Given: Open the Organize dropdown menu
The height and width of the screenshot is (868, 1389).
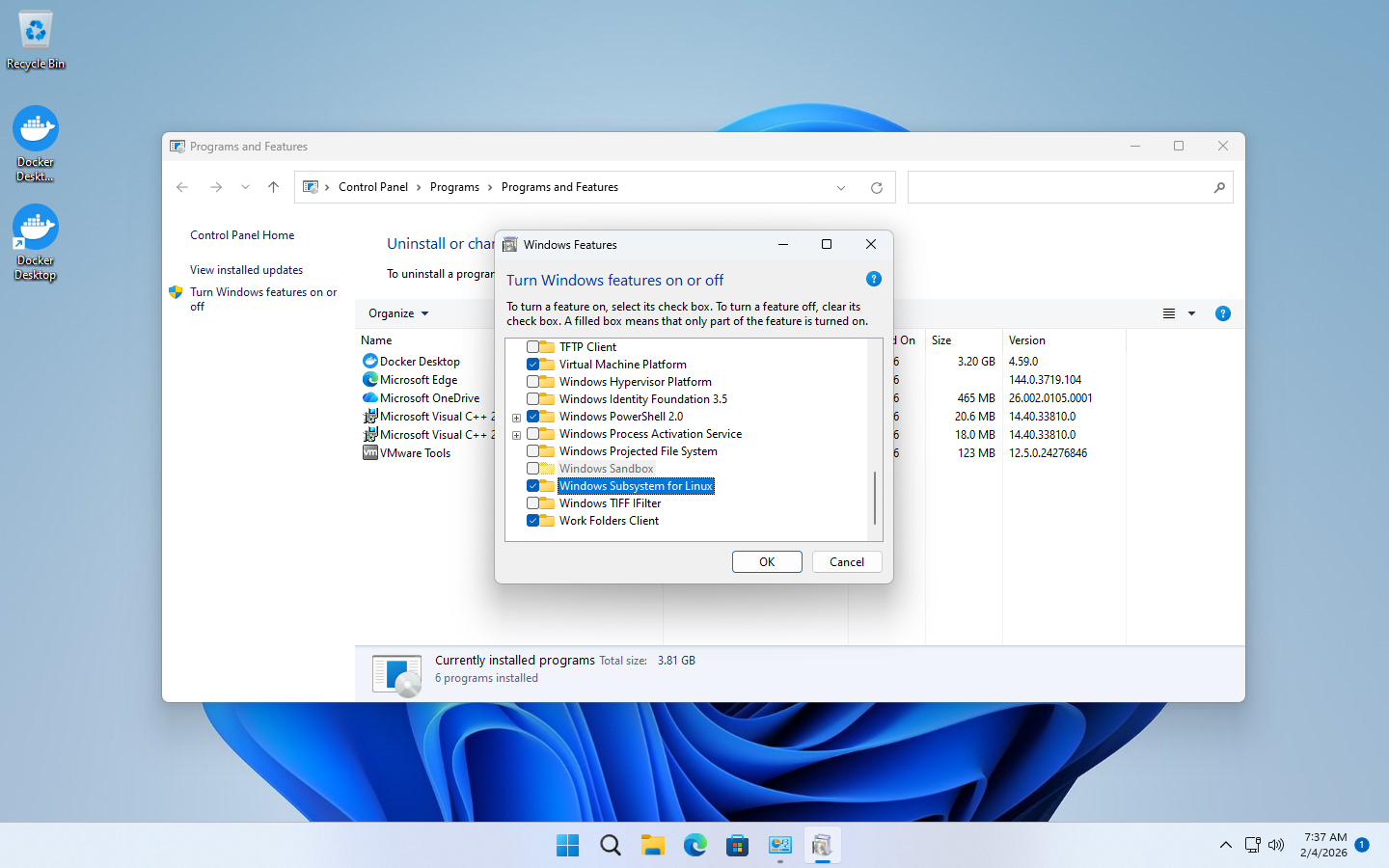Looking at the screenshot, I should (x=397, y=313).
